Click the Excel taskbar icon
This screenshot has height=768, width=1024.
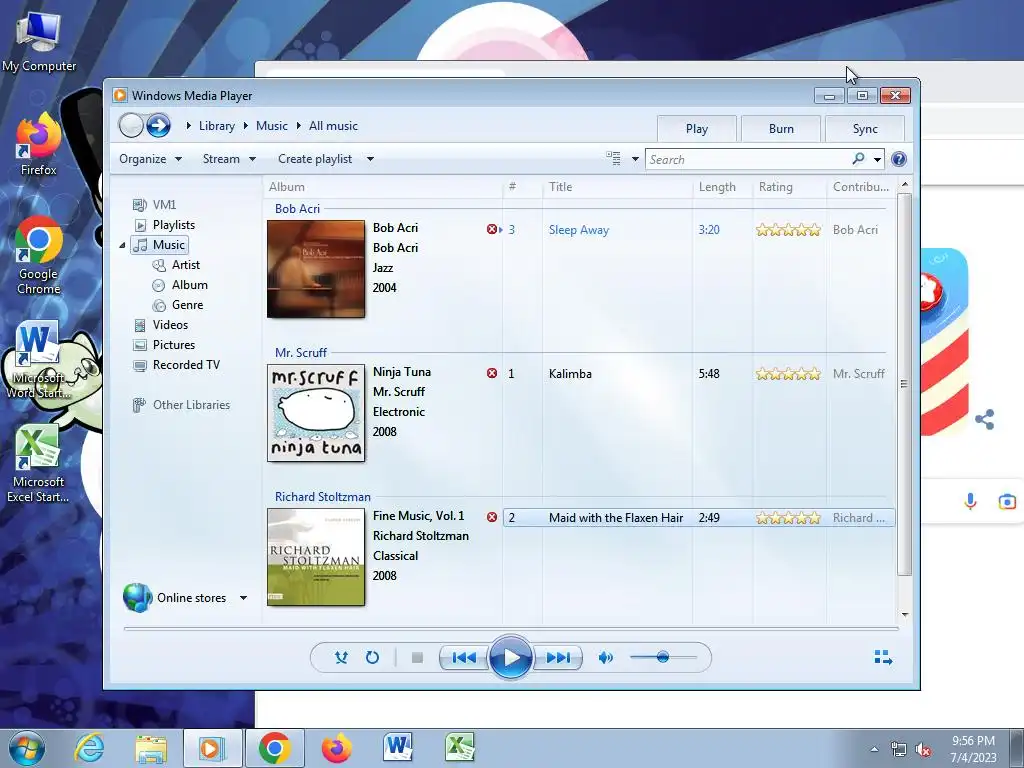[460, 748]
